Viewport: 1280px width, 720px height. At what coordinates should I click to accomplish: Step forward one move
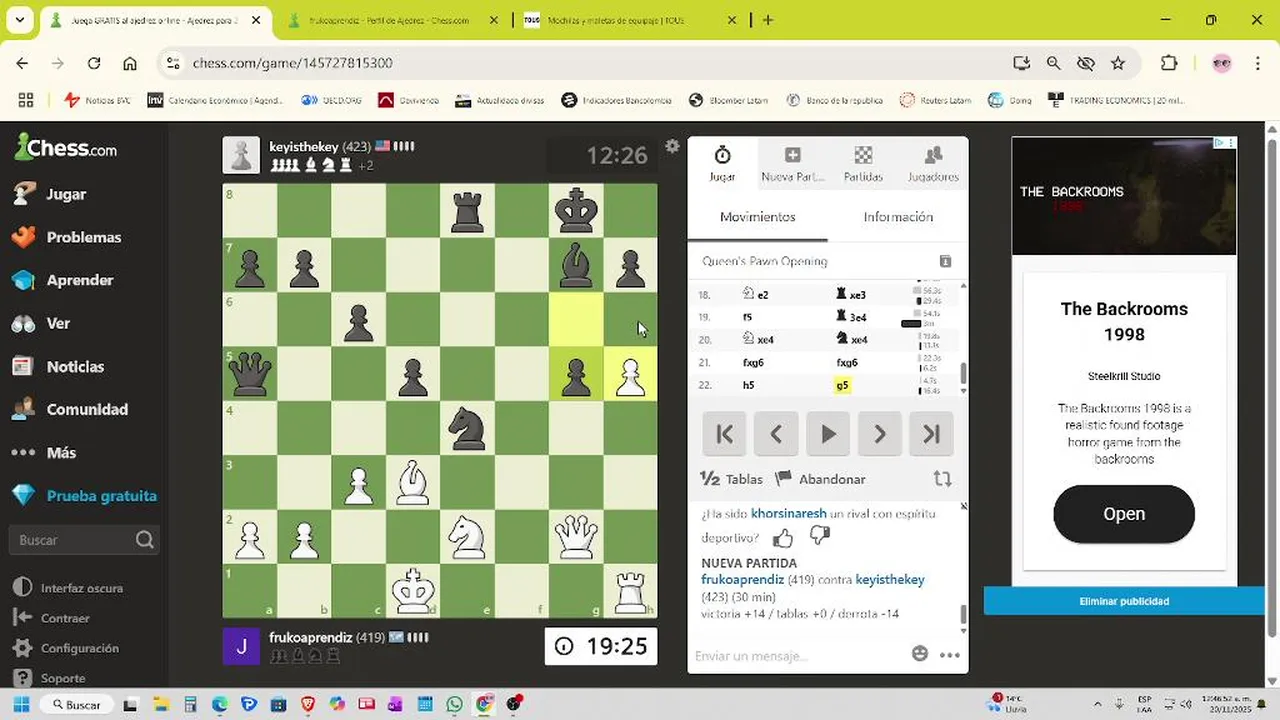tap(880, 434)
